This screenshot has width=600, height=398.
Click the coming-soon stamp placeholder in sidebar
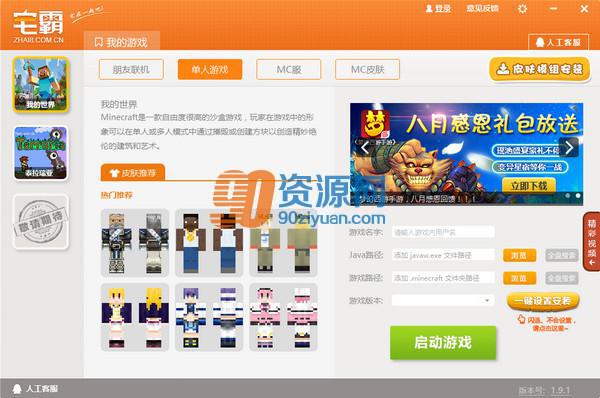tap(41, 222)
